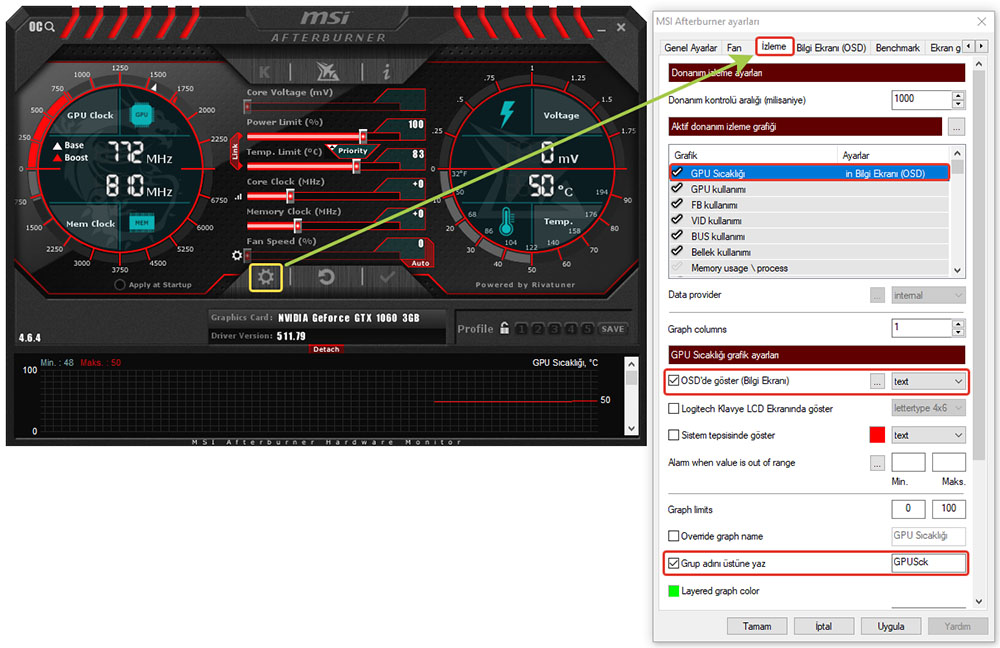Screen dimensions: 1000x648
Task: Click the fan speed gear icon
Action: [x=237, y=255]
